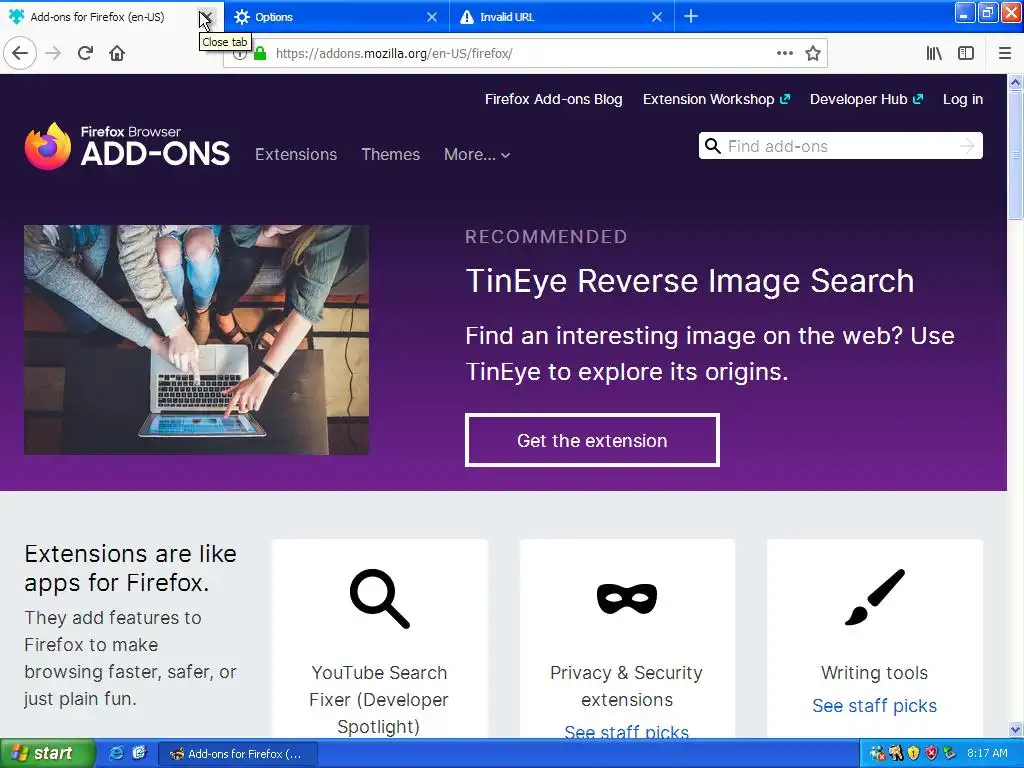Click the Privacy & Security mask icon
Screen dimensions: 1024x768
pos(627,598)
